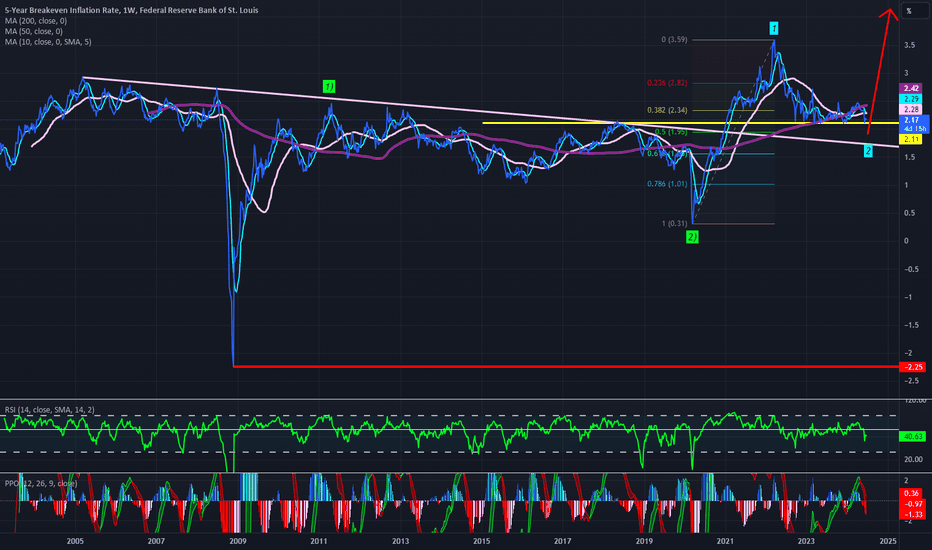Click the green 40.63 RSI value tag
The height and width of the screenshot is (550, 932).
coord(912,436)
